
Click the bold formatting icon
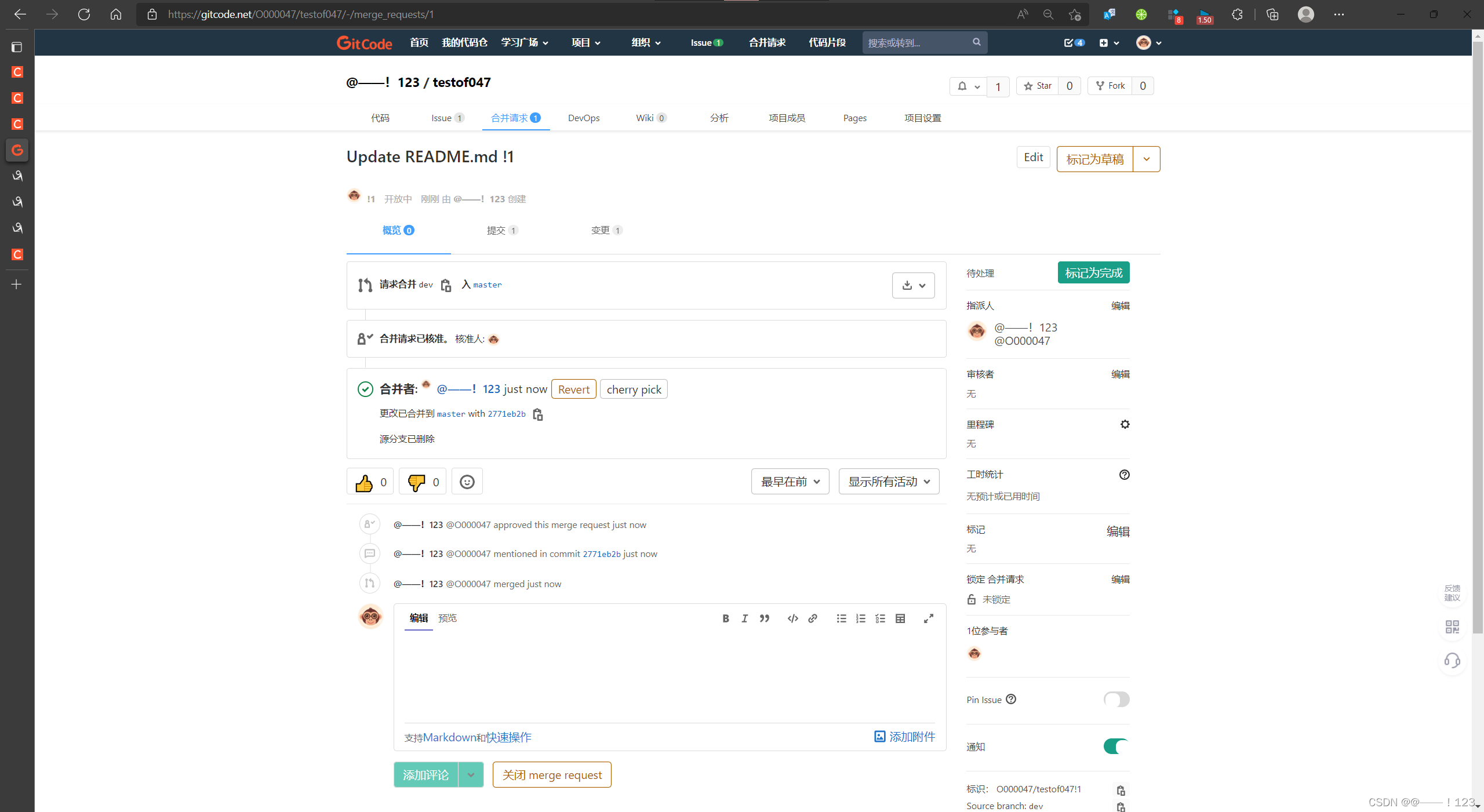(725, 618)
